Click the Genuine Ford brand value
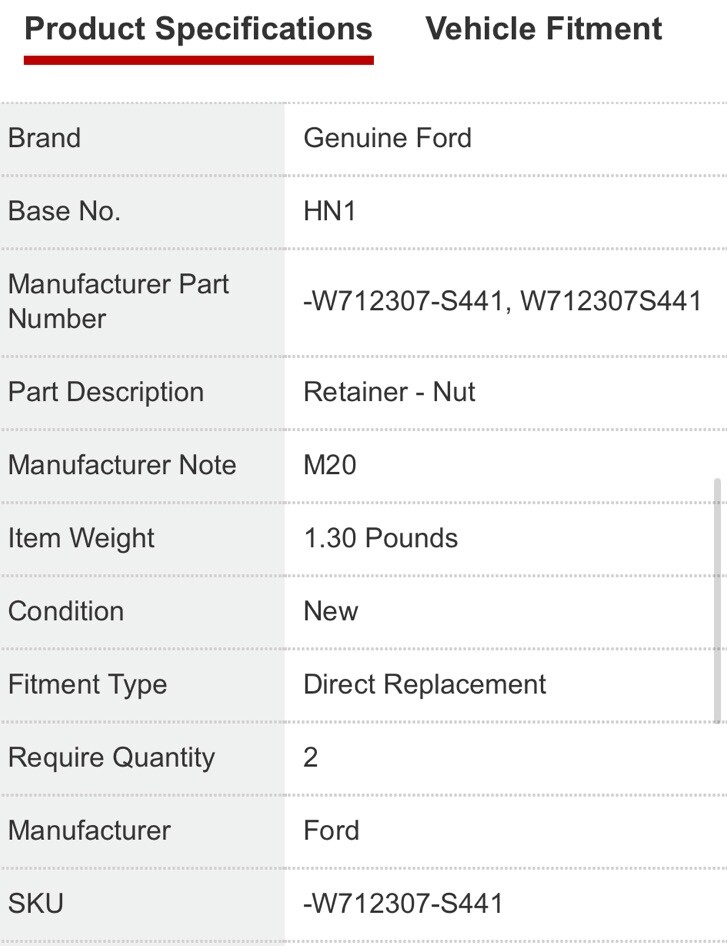Screen dimensions: 727x946 coord(387,138)
